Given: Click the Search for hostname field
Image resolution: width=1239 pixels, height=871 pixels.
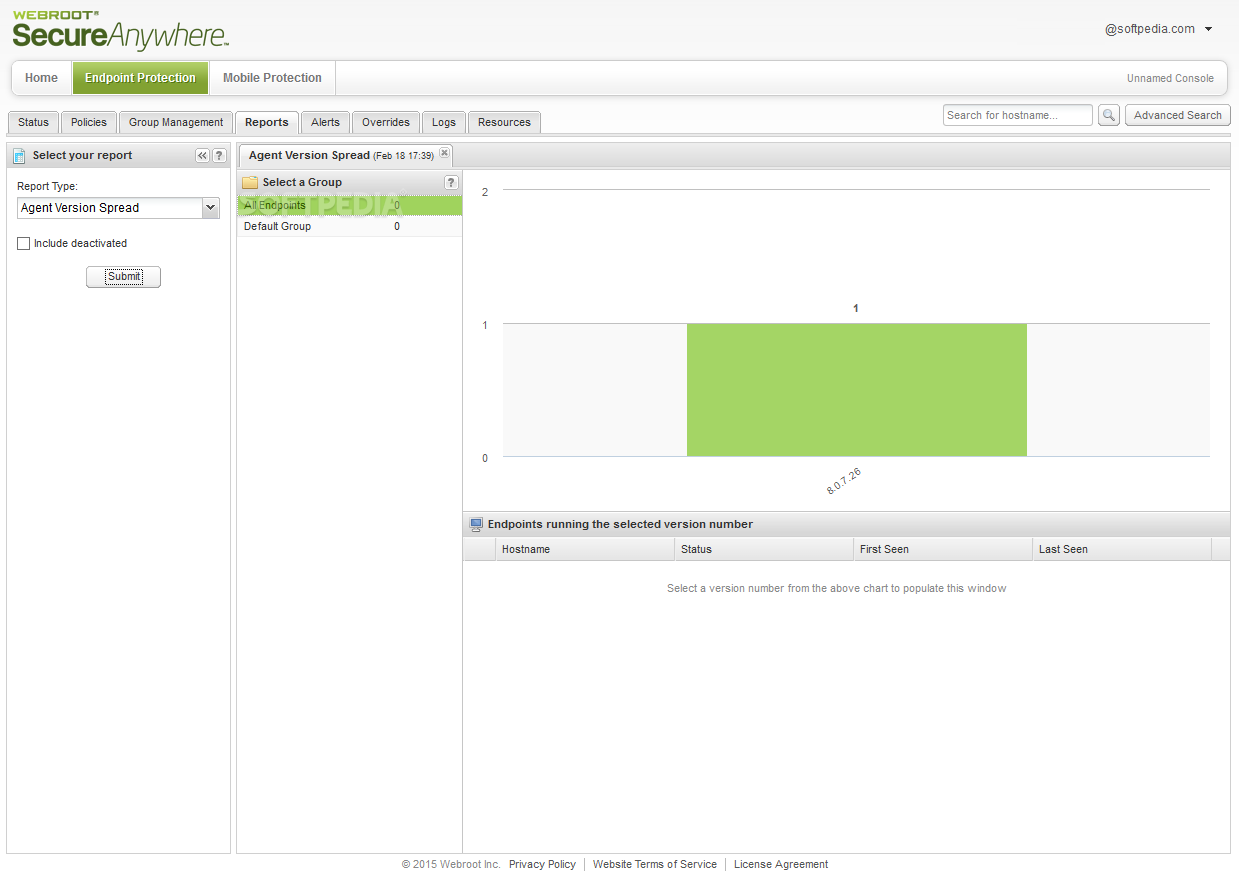Looking at the screenshot, I should point(1018,115).
